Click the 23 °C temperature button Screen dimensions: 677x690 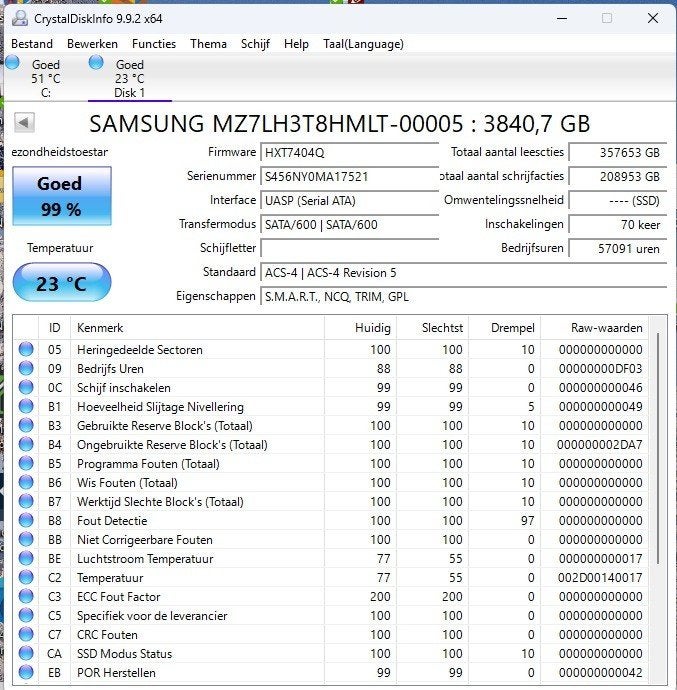click(62, 283)
